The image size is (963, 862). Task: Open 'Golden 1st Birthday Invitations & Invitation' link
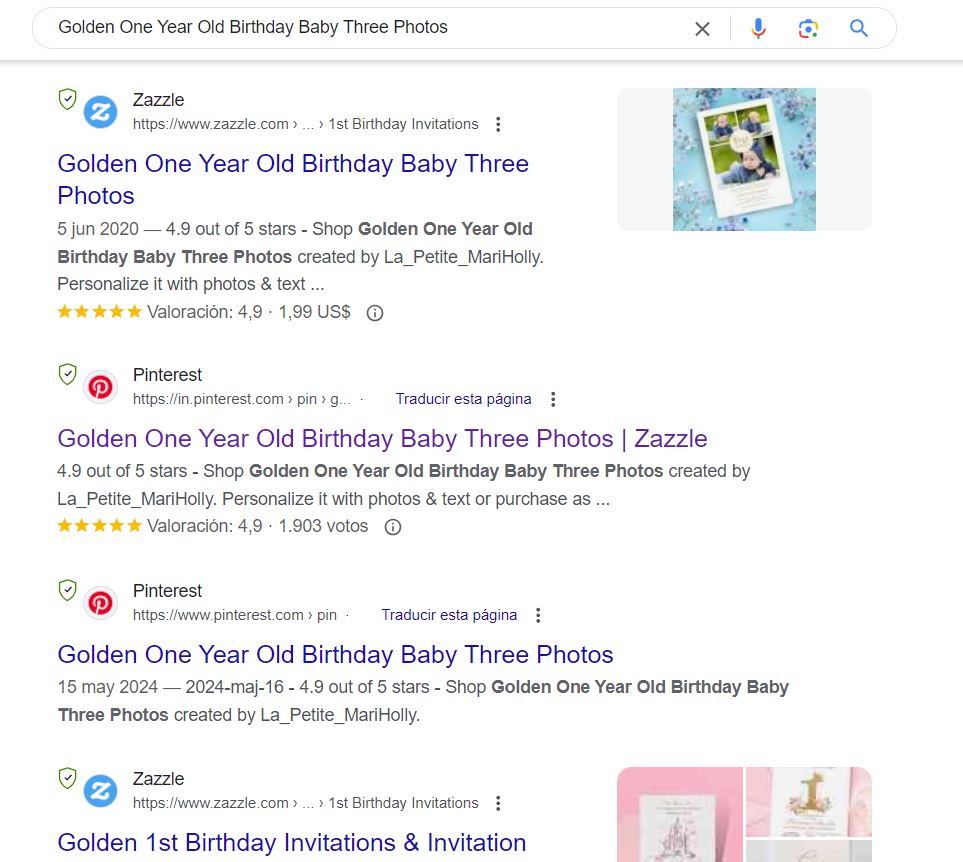[292, 842]
